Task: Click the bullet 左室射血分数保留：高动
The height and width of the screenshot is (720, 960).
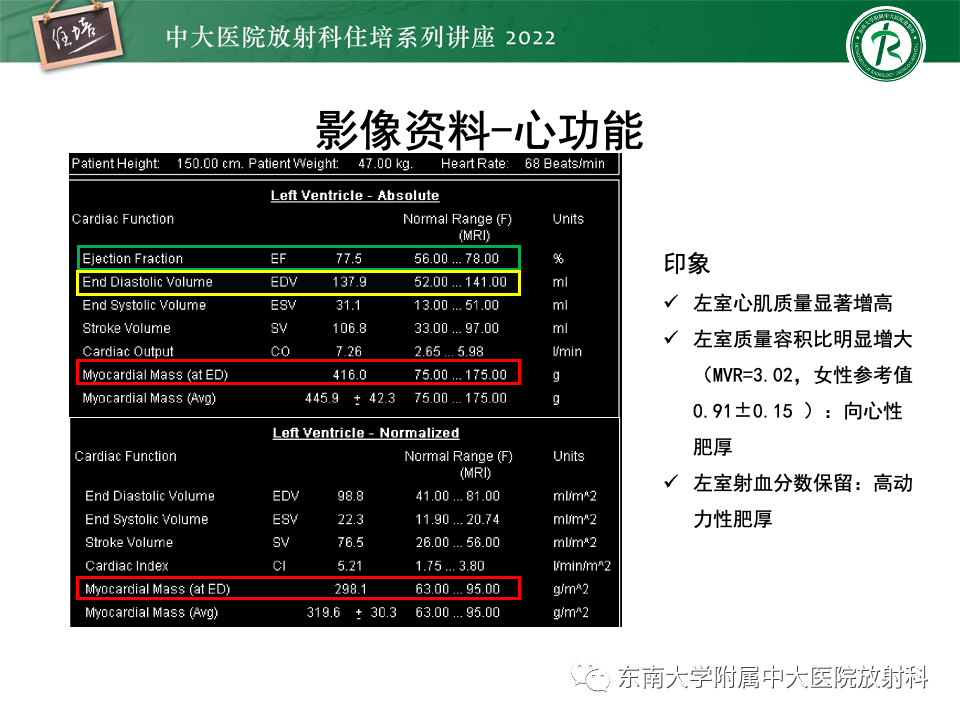Action: point(802,483)
